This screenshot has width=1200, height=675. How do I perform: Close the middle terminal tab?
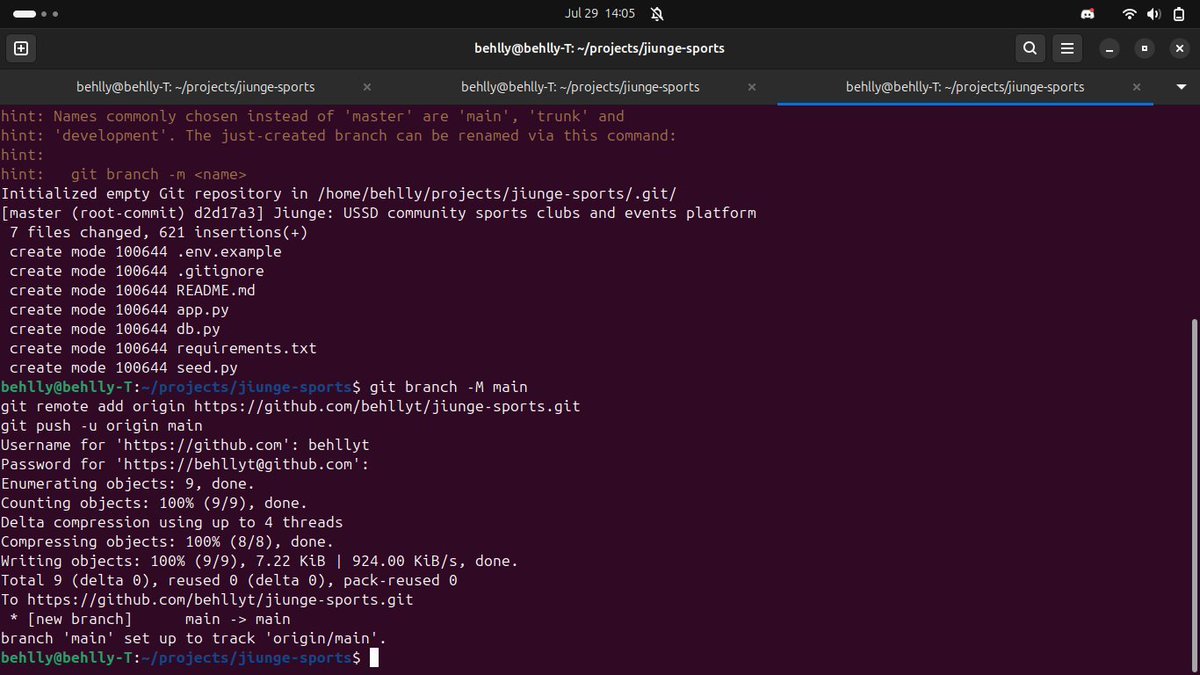point(752,87)
